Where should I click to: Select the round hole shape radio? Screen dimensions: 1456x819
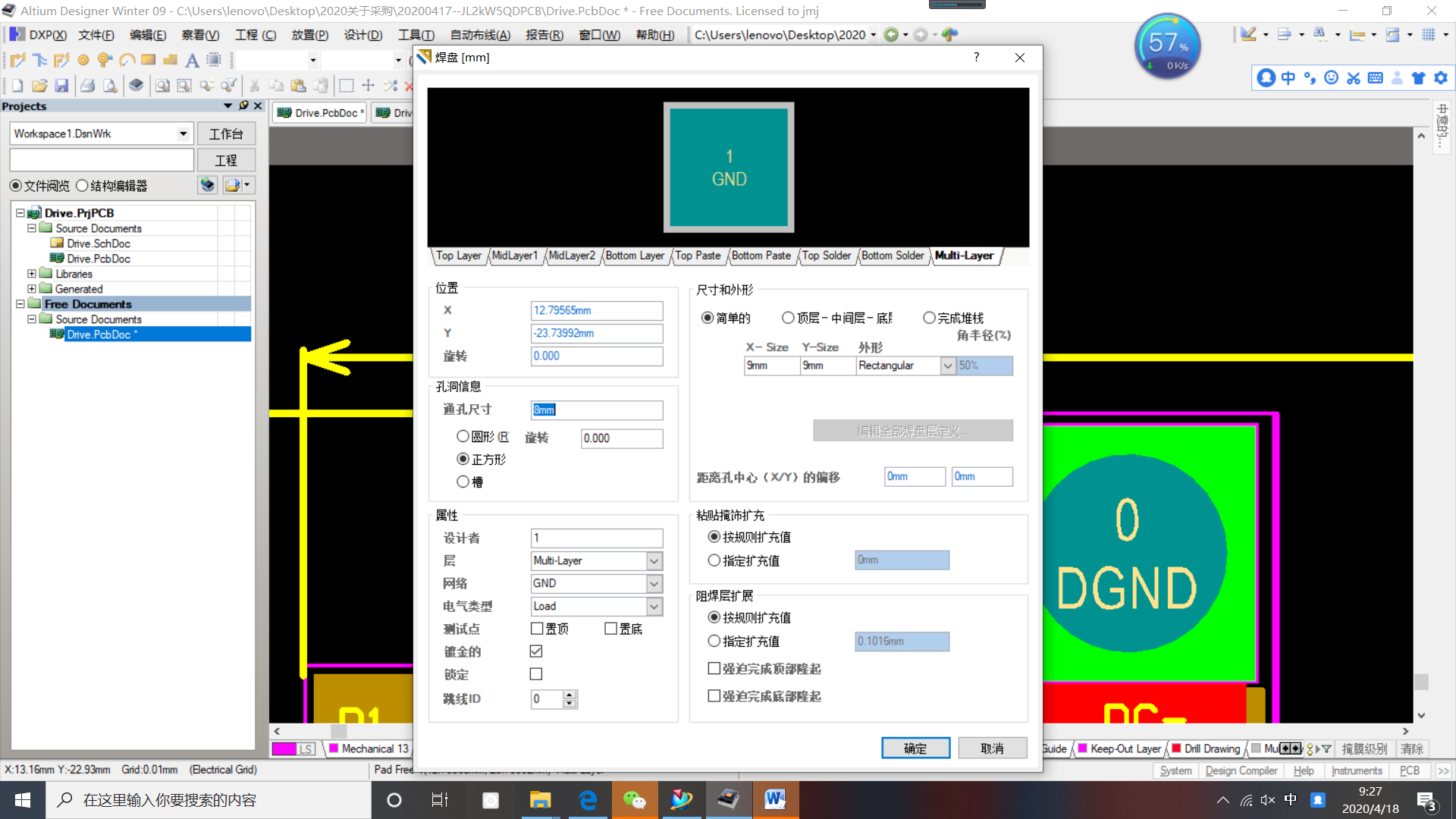(463, 437)
